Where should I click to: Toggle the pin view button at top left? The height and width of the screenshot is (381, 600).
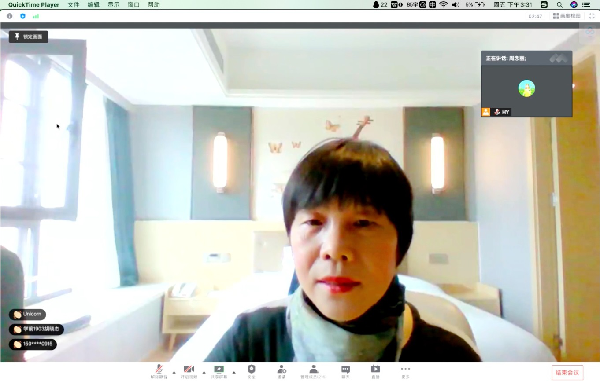[28, 37]
